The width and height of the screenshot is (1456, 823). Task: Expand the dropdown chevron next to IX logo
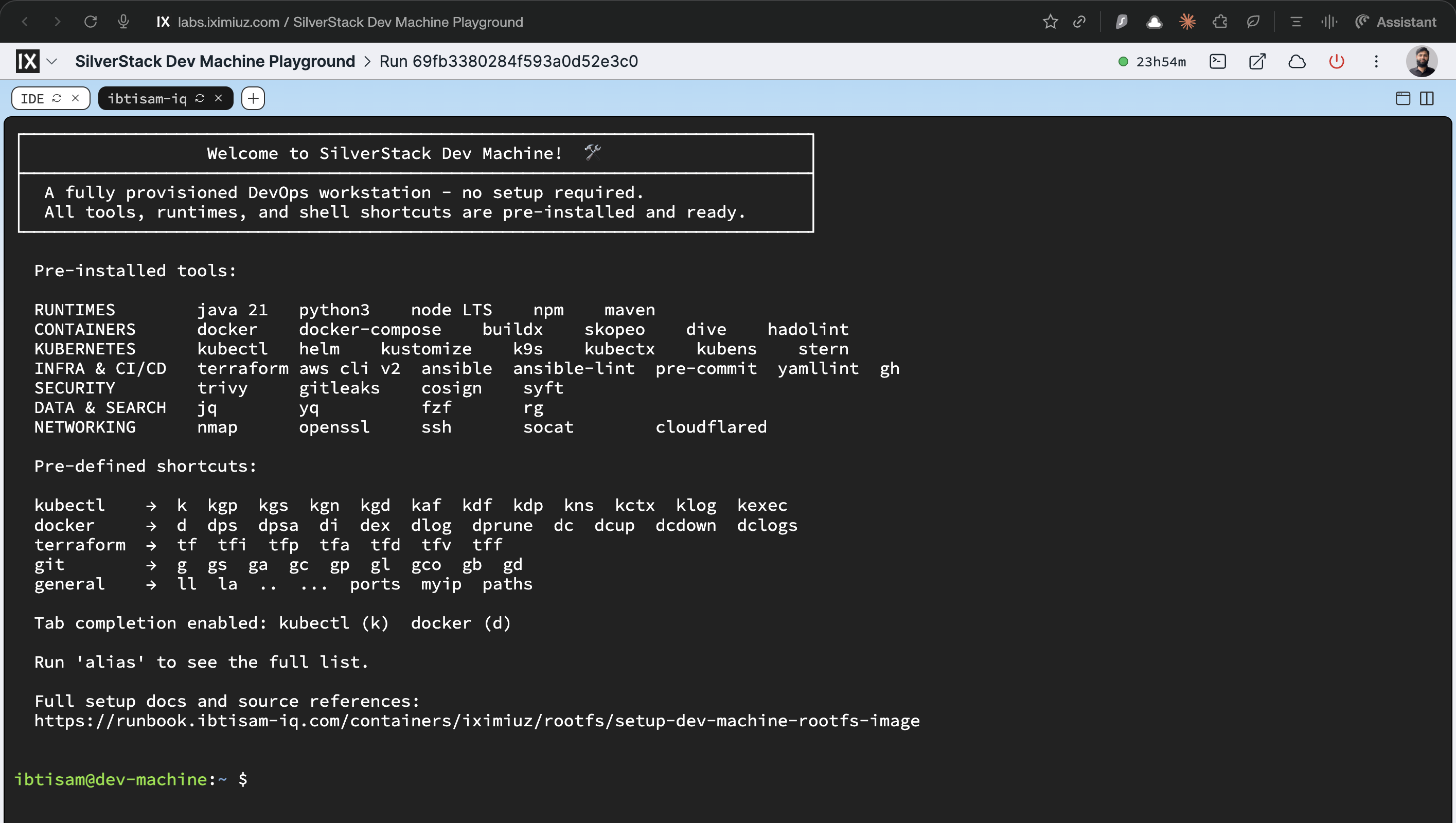52,61
